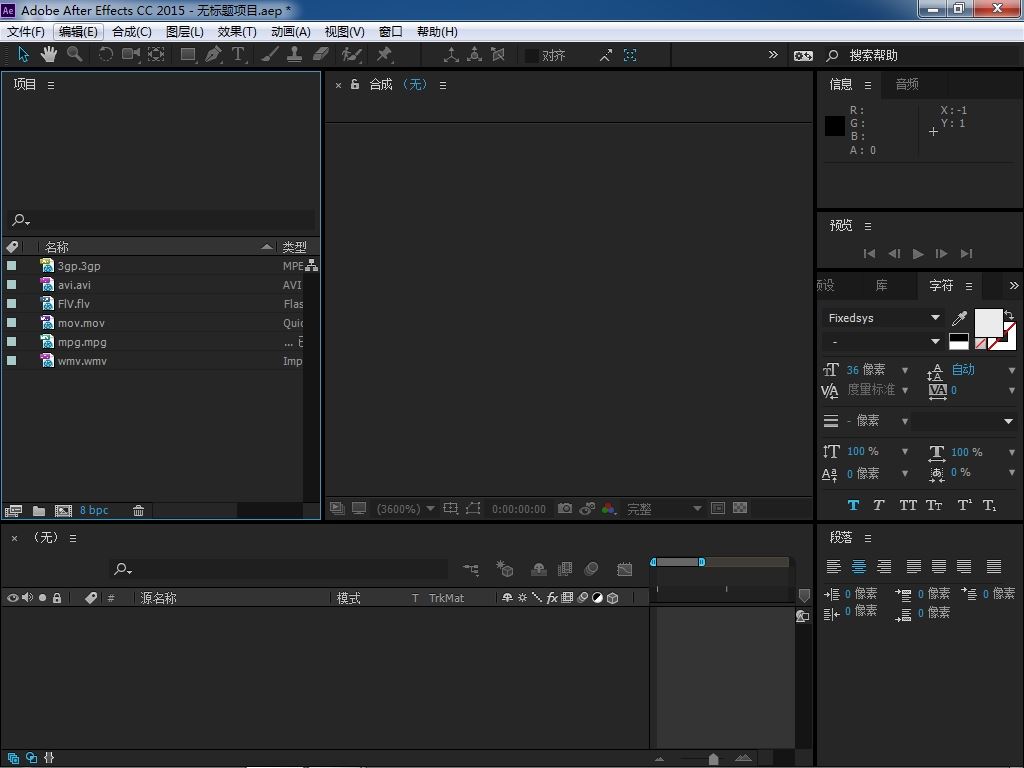Select the Pan Behind anchor tool
1024x768 pixels.
point(156,55)
